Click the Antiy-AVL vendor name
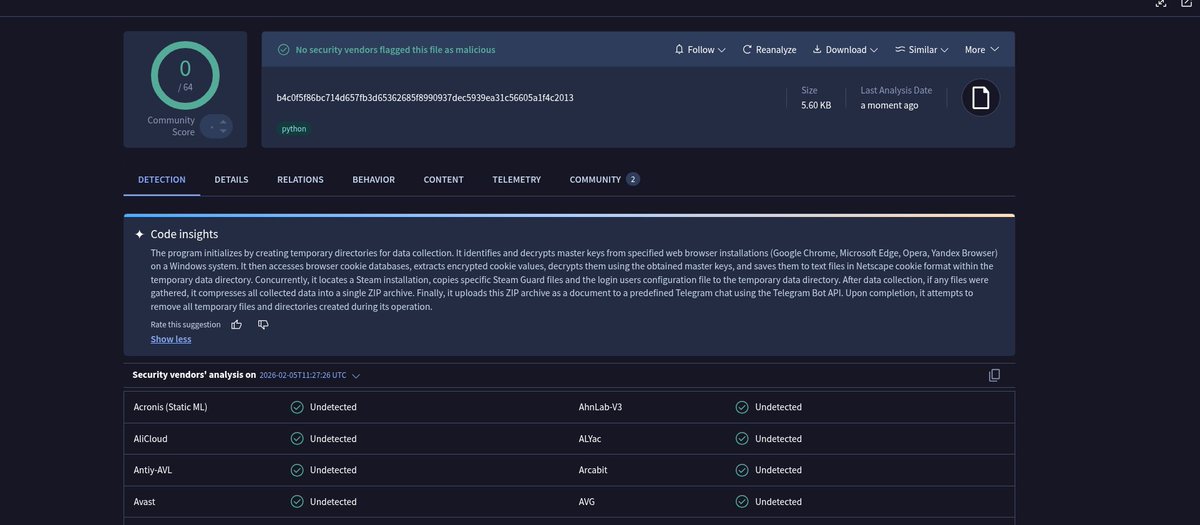The image size is (1200, 525). 153,470
